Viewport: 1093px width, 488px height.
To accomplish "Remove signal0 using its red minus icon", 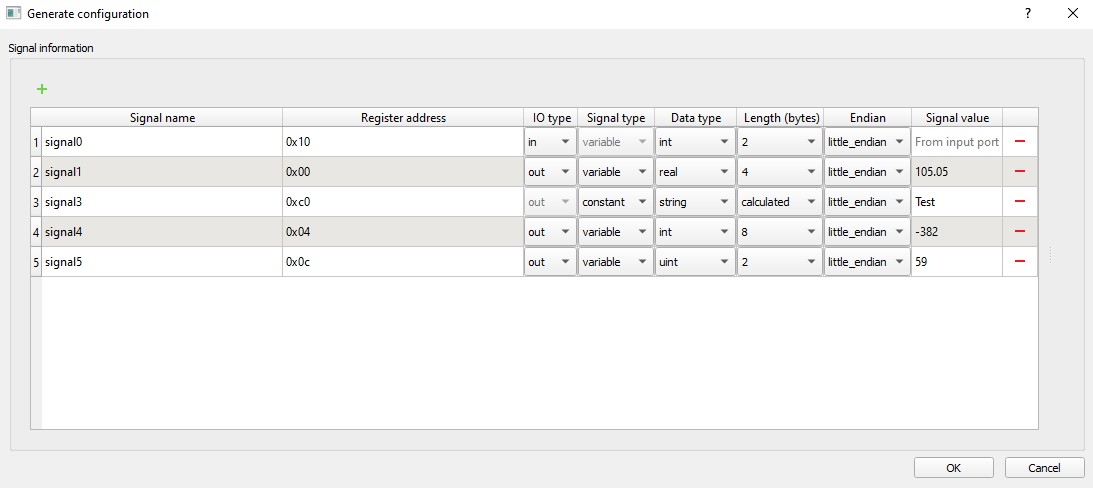I will click(1020, 142).
